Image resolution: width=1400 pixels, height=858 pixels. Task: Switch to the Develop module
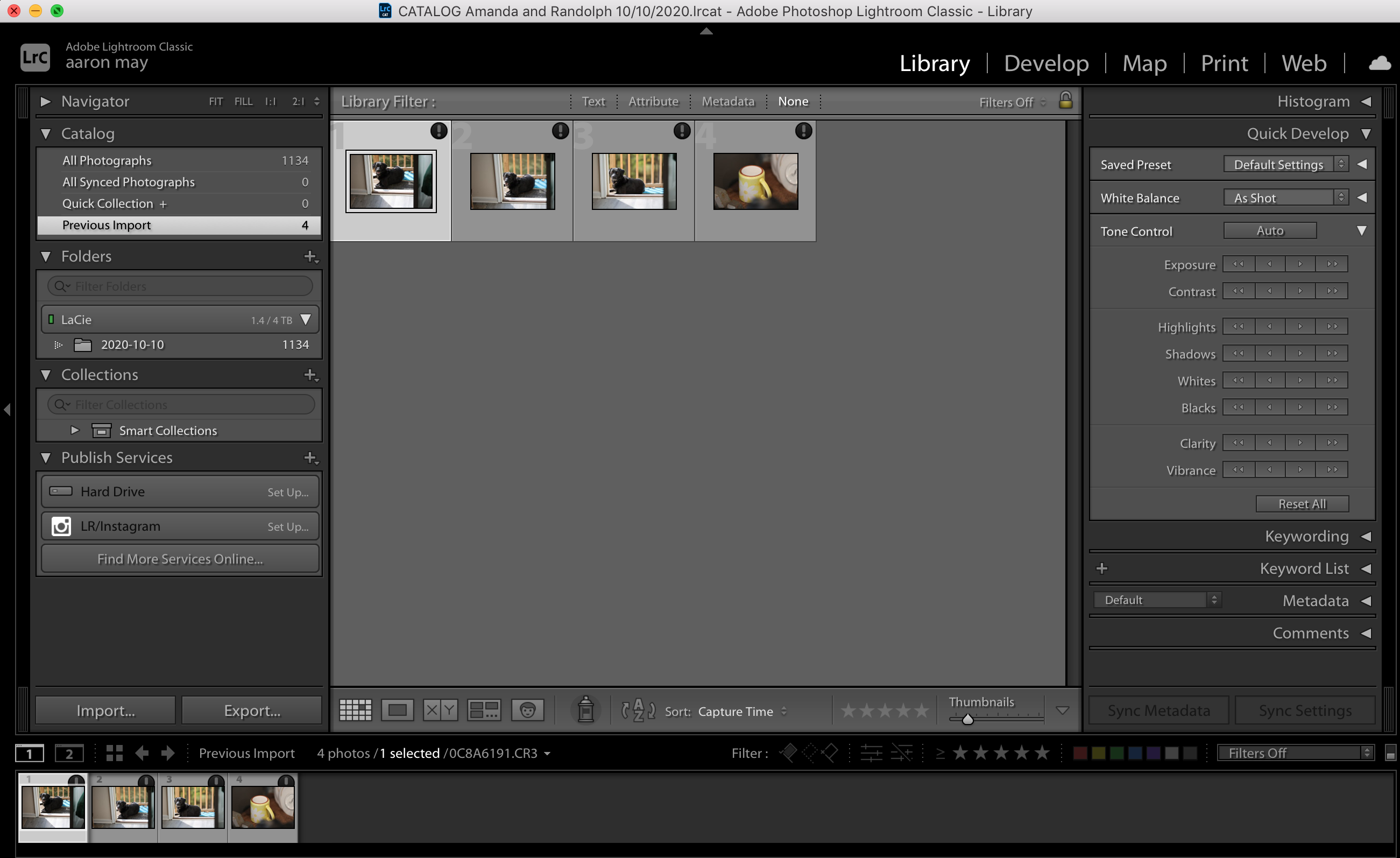tap(1046, 63)
